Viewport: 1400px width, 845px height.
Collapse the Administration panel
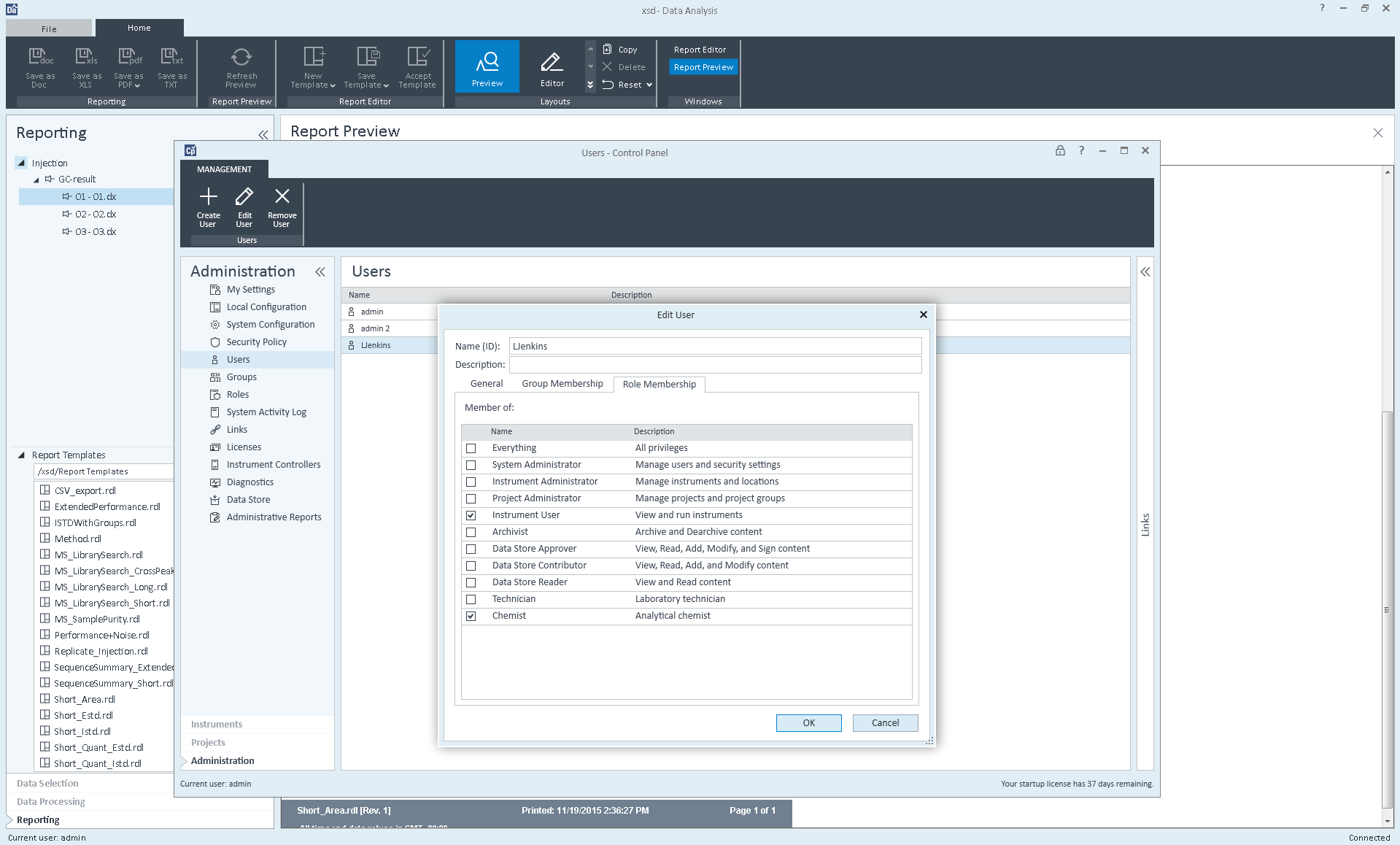(x=320, y=271)
